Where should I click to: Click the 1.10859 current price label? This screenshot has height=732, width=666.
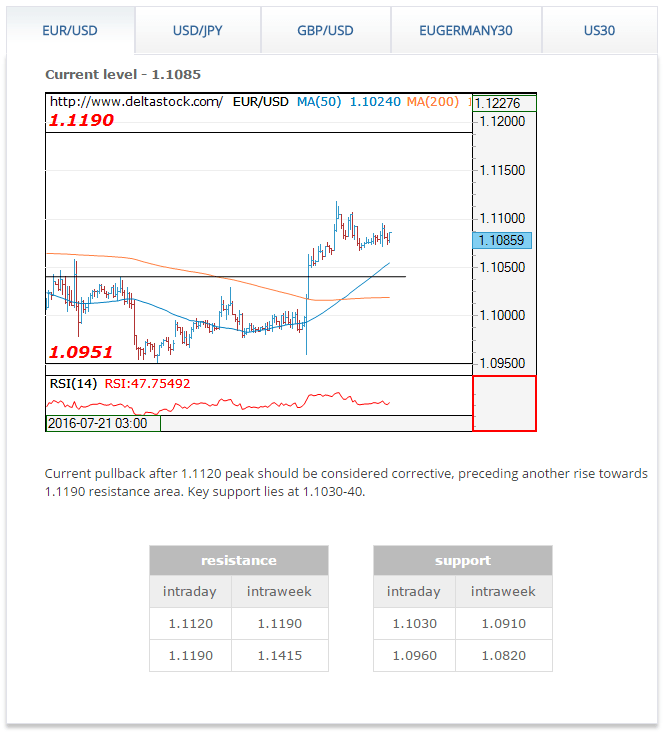(502, 240)
